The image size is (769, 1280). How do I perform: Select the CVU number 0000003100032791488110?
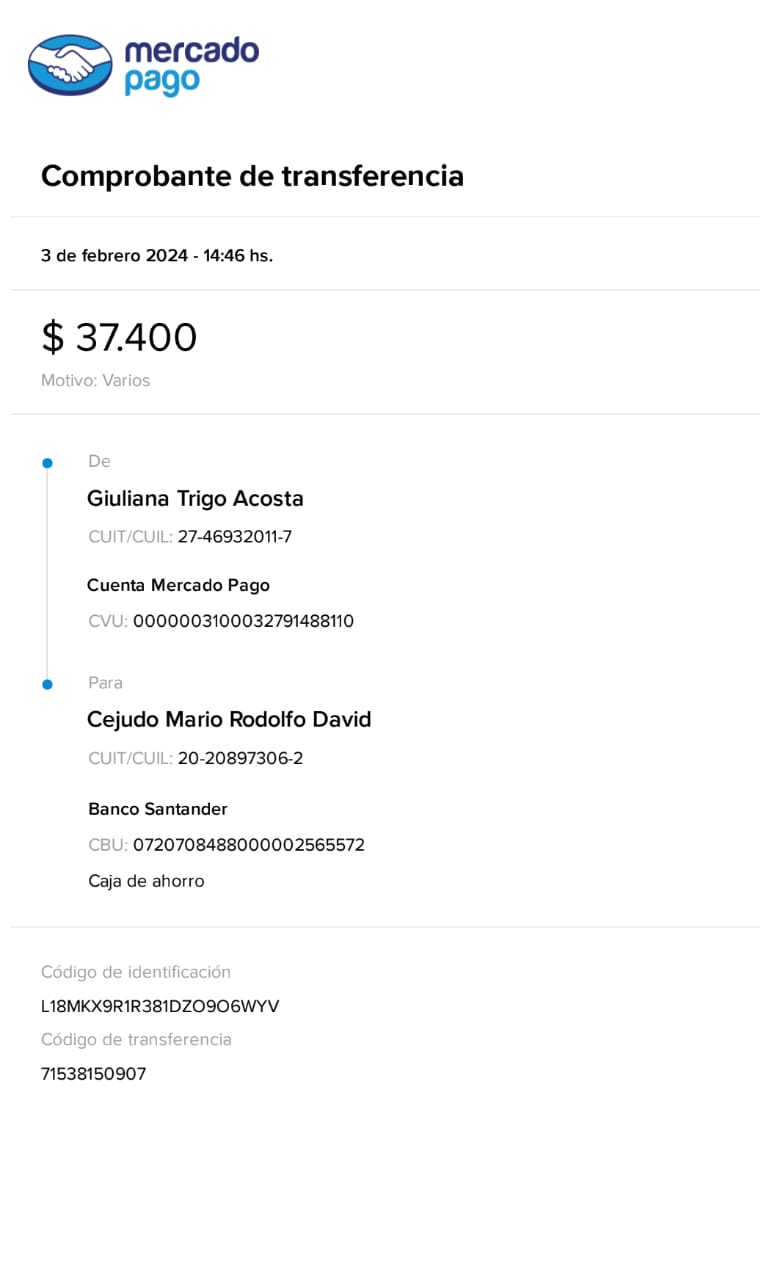click(x=243, y=621)
